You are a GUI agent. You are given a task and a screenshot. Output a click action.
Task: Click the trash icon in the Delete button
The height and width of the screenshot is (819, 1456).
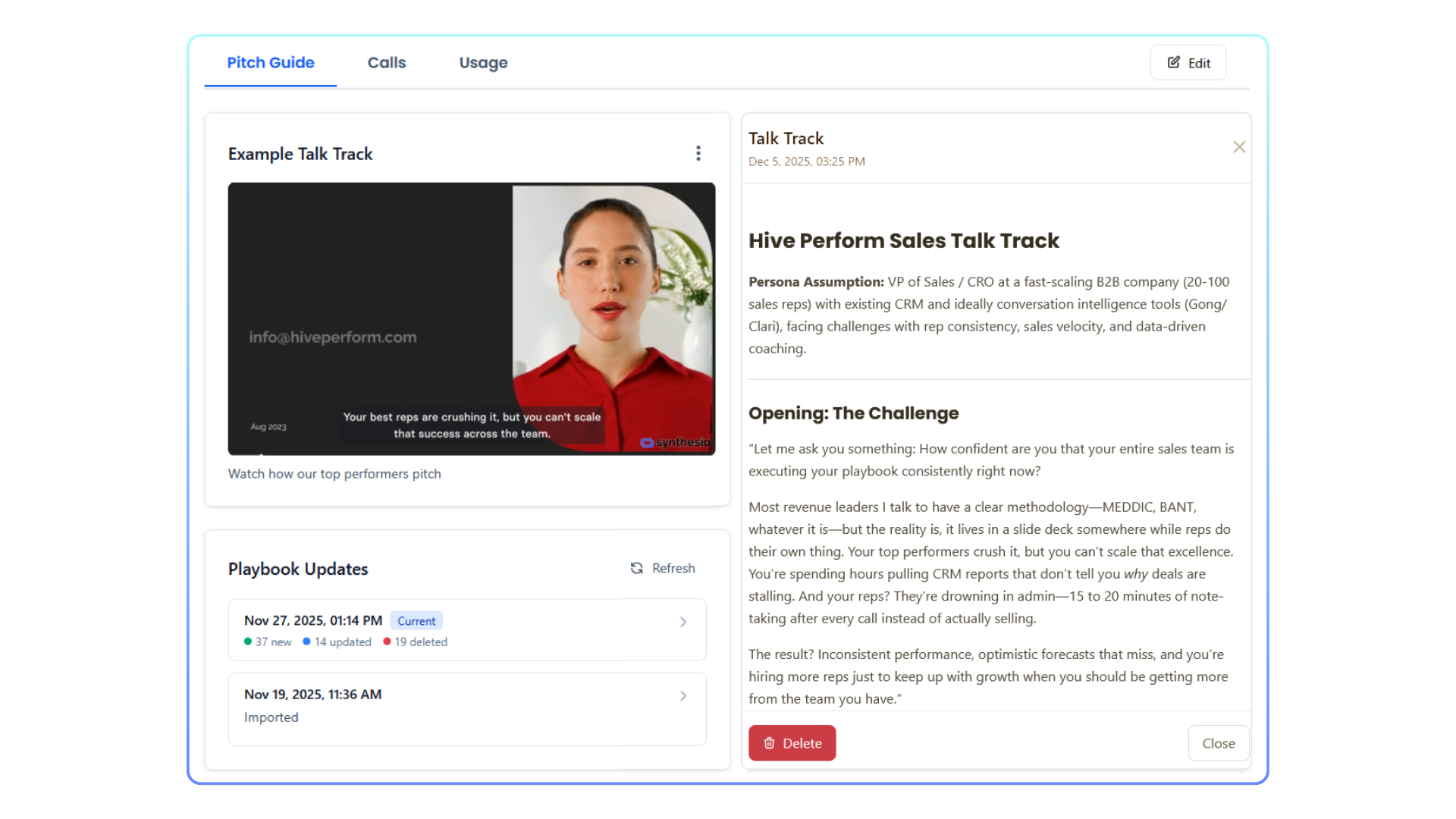click(769, 743)
